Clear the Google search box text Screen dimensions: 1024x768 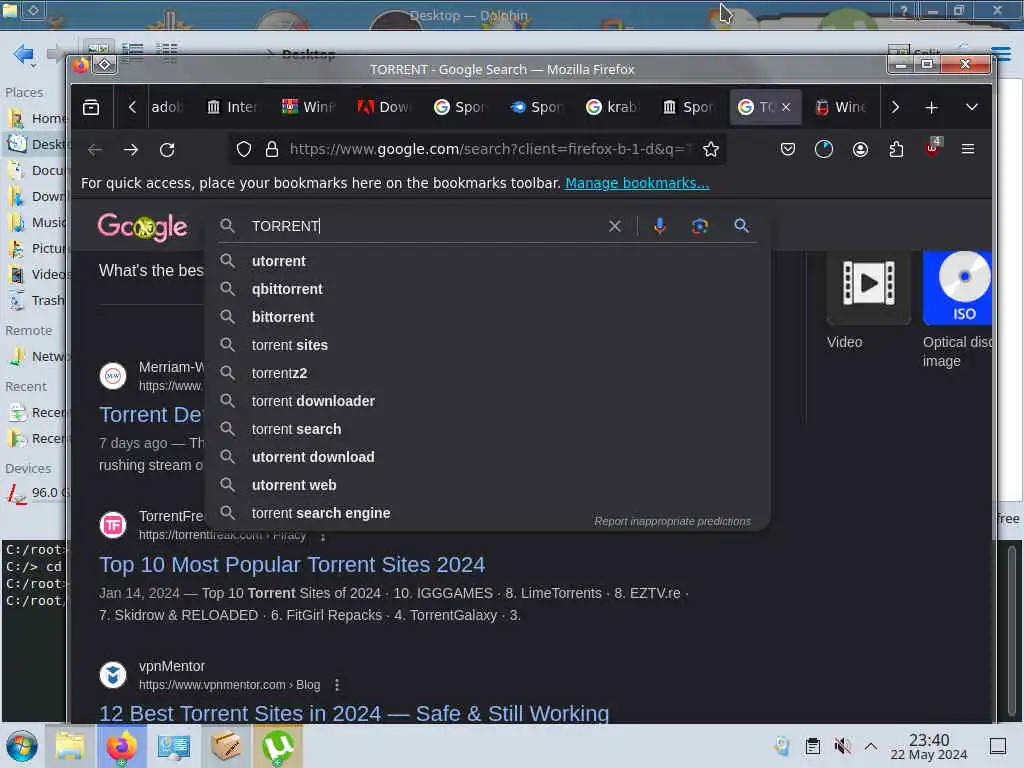pos(615,226)
